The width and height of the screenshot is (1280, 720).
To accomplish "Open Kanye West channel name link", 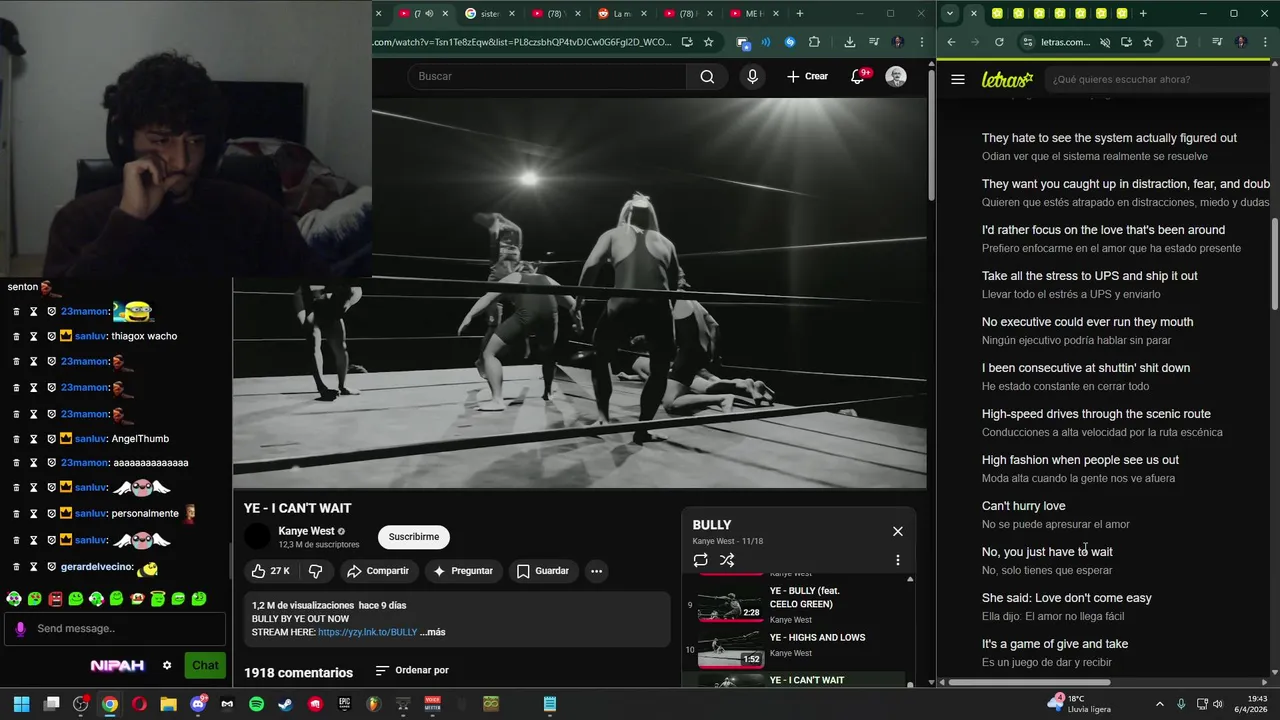I will pos(306,531).
